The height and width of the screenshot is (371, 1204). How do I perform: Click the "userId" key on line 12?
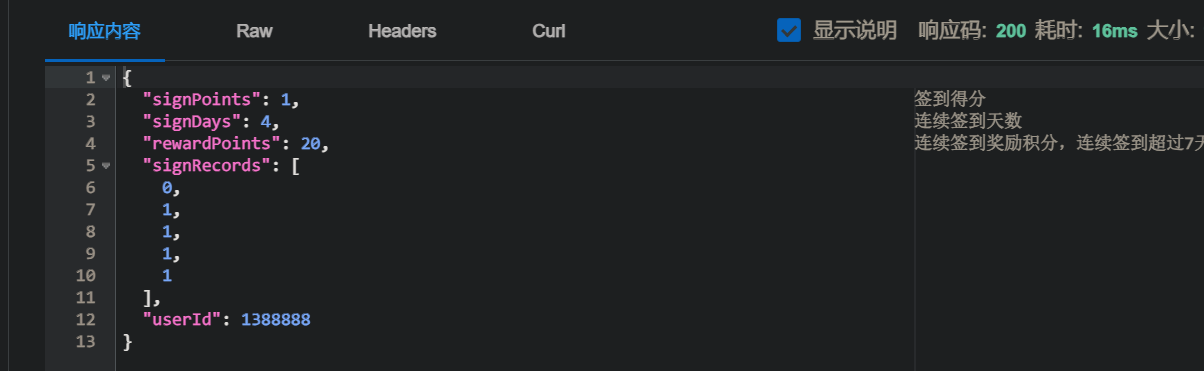point(182,319)
